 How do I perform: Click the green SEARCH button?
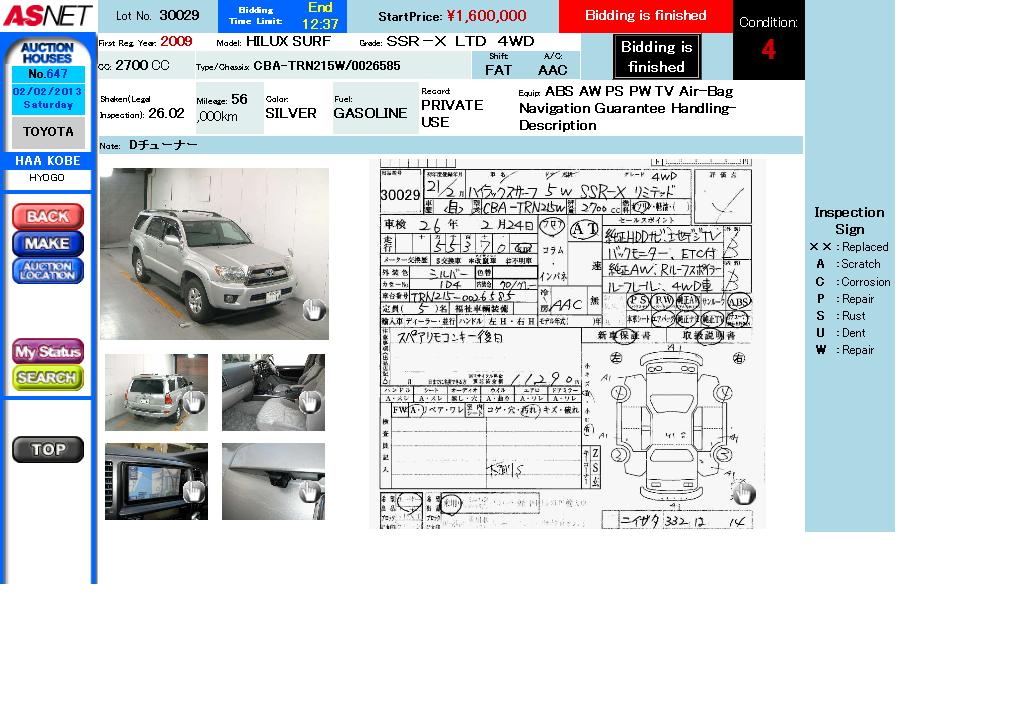47,378
